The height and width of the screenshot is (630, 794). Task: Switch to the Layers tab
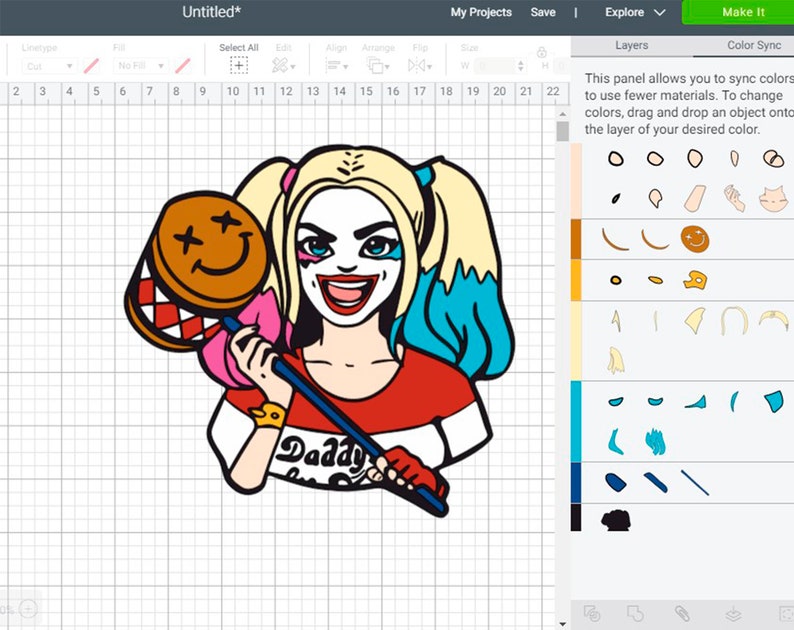coord(631,45)
